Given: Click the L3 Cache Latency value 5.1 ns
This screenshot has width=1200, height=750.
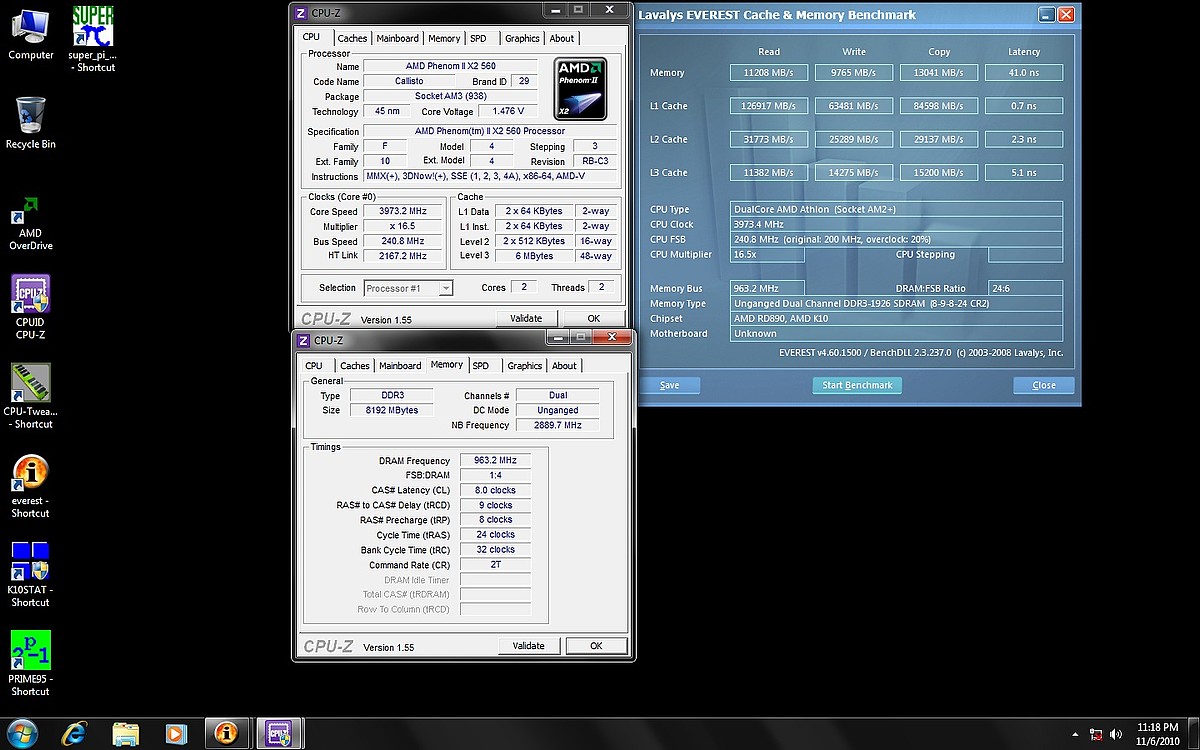Looking at the screenshot, I should click(1024, 173).
